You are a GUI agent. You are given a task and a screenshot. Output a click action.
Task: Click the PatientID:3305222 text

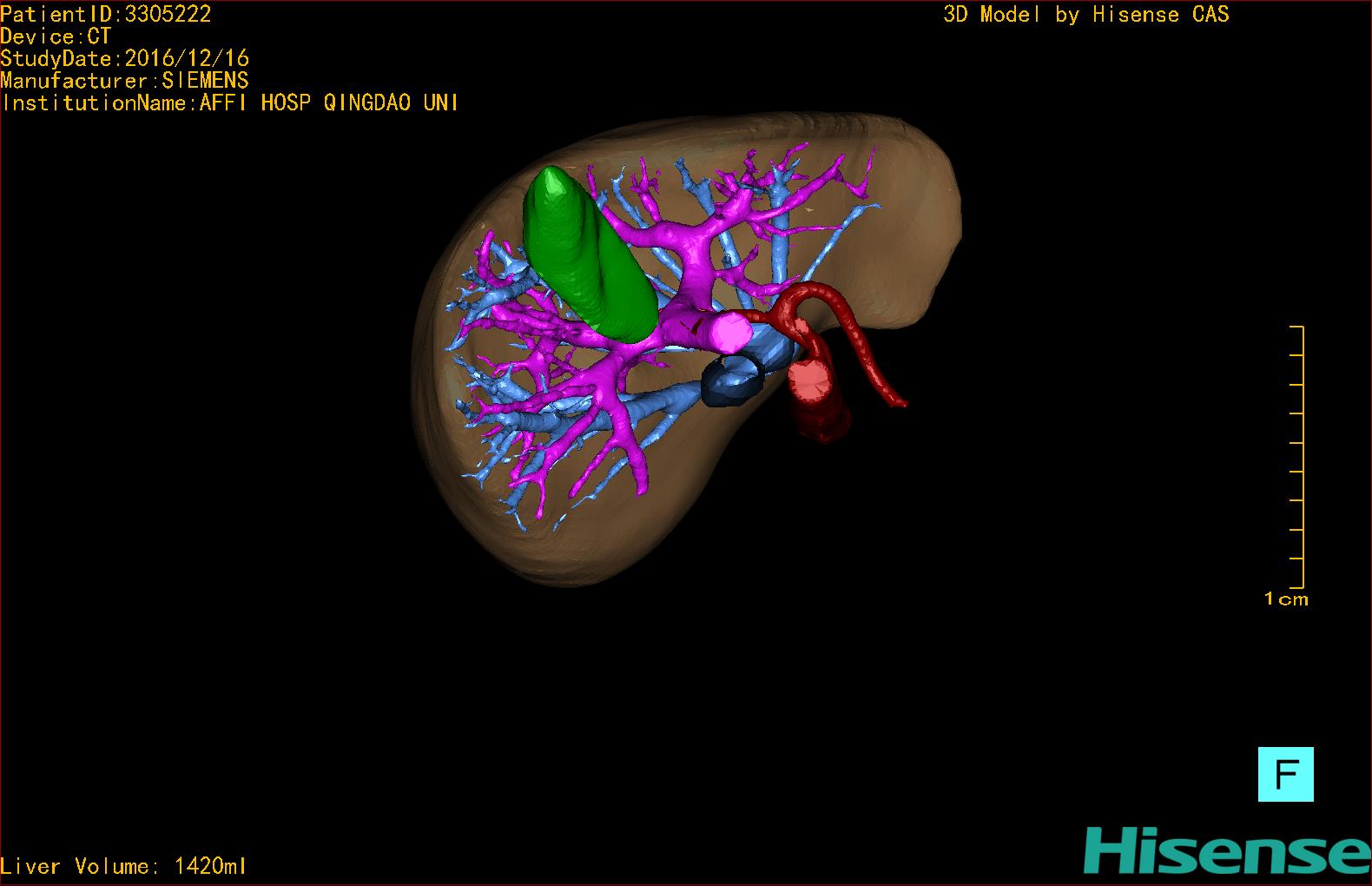(x=106, y=14)
